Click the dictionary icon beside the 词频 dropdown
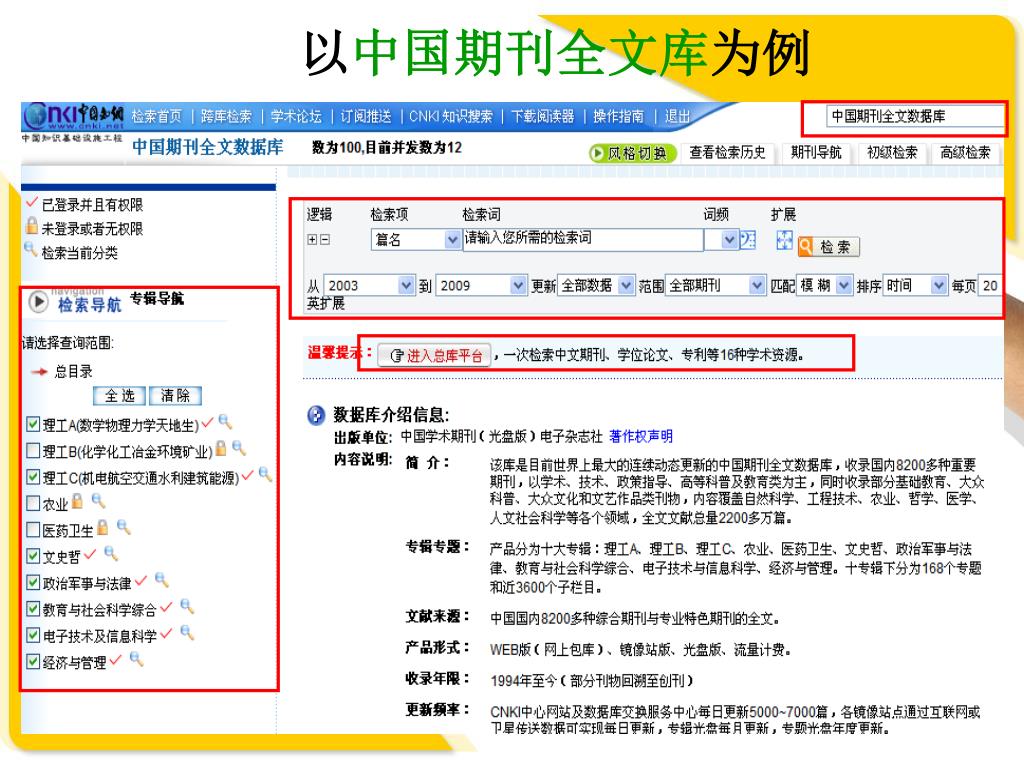This screenshot has height=768, width=1024. tap(748, 240)
